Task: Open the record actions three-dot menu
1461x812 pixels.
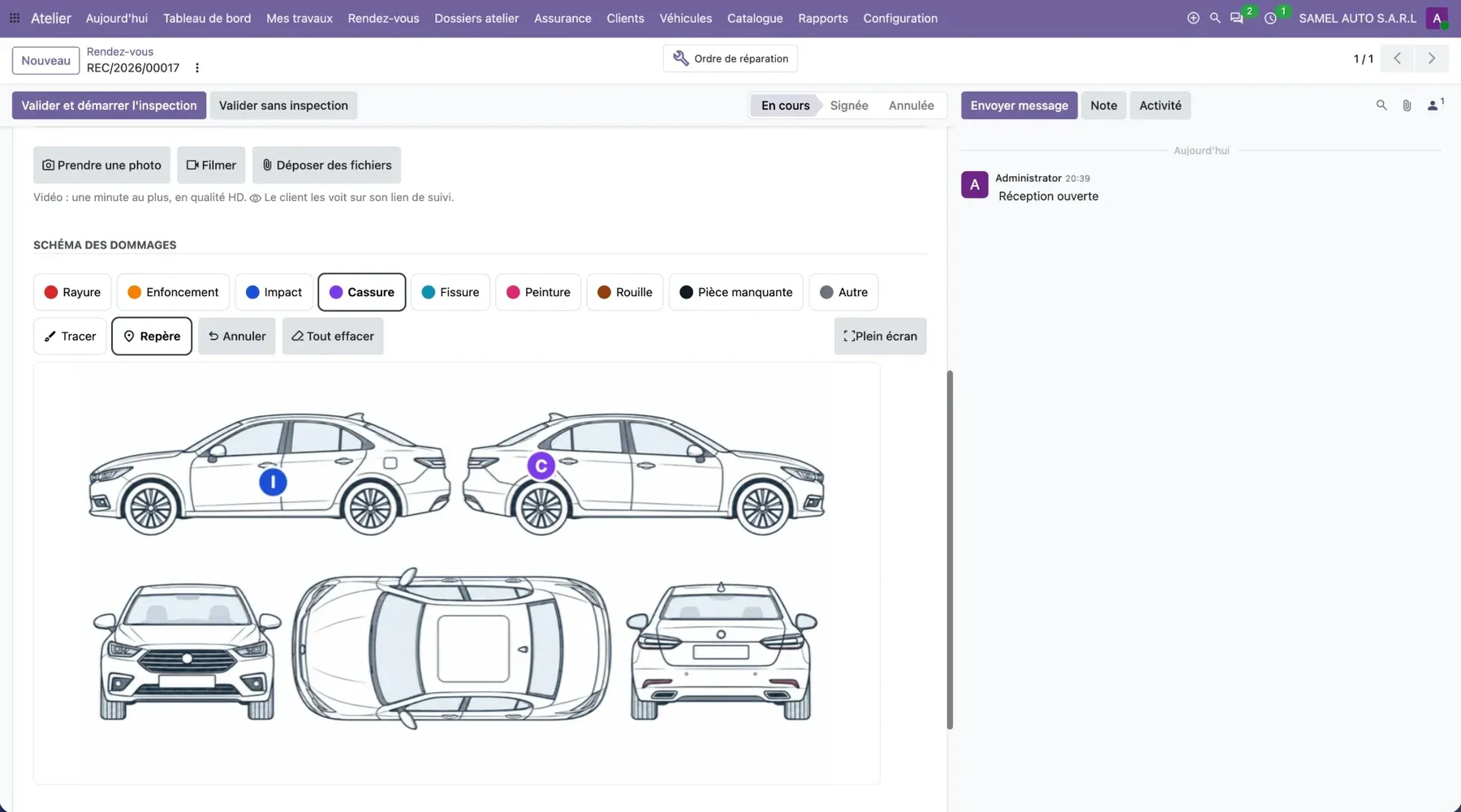Action: [x=197, y=68]
